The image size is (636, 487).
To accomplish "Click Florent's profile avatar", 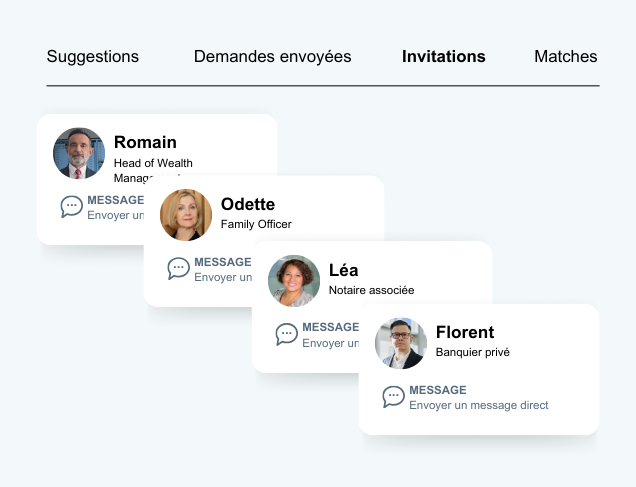I will 401,343.
